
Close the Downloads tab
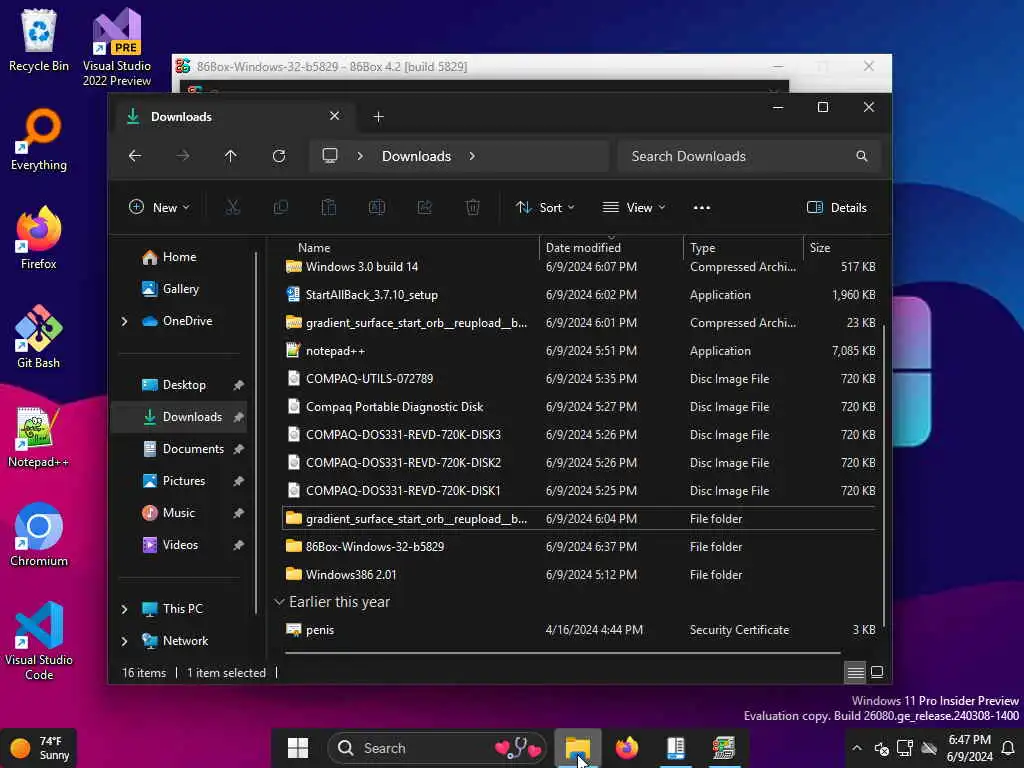(334, 116)
